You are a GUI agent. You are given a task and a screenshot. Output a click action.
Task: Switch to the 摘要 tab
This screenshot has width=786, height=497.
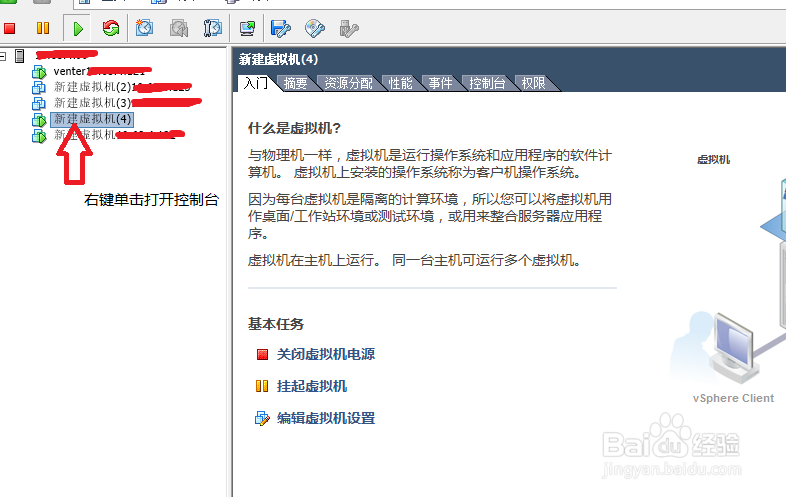coord(295,83)
